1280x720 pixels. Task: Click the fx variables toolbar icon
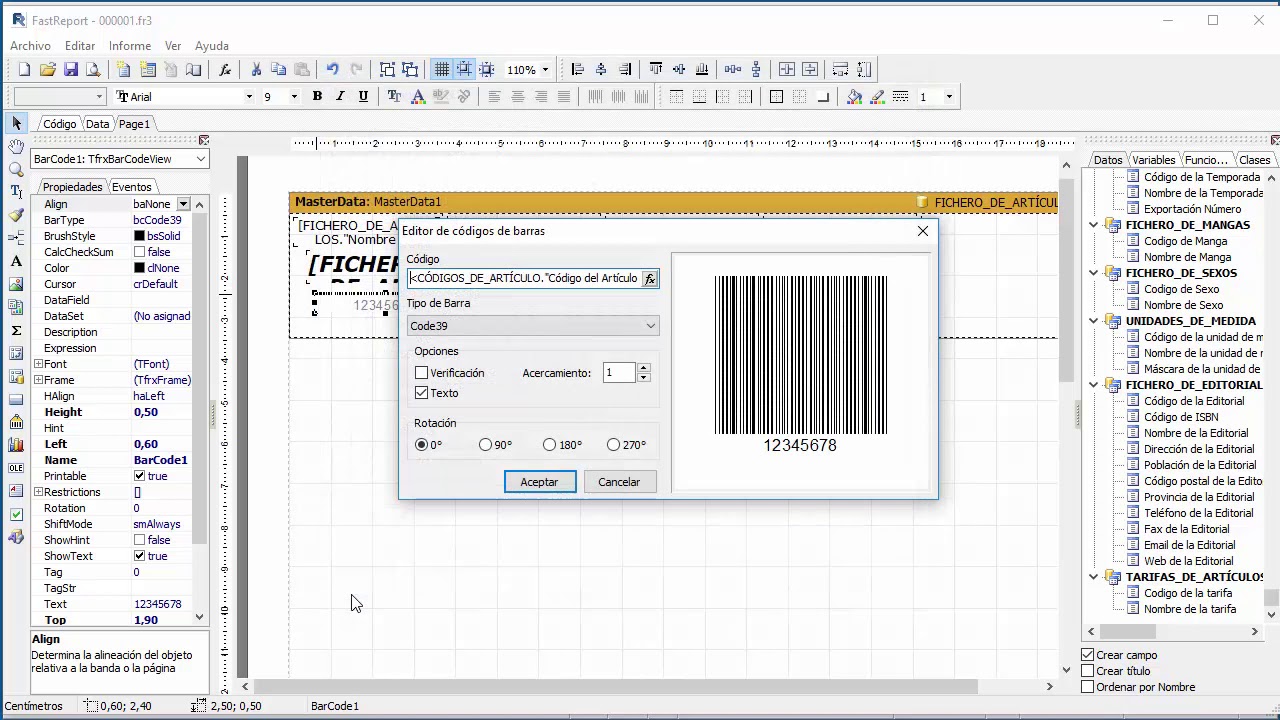[225, 69]
